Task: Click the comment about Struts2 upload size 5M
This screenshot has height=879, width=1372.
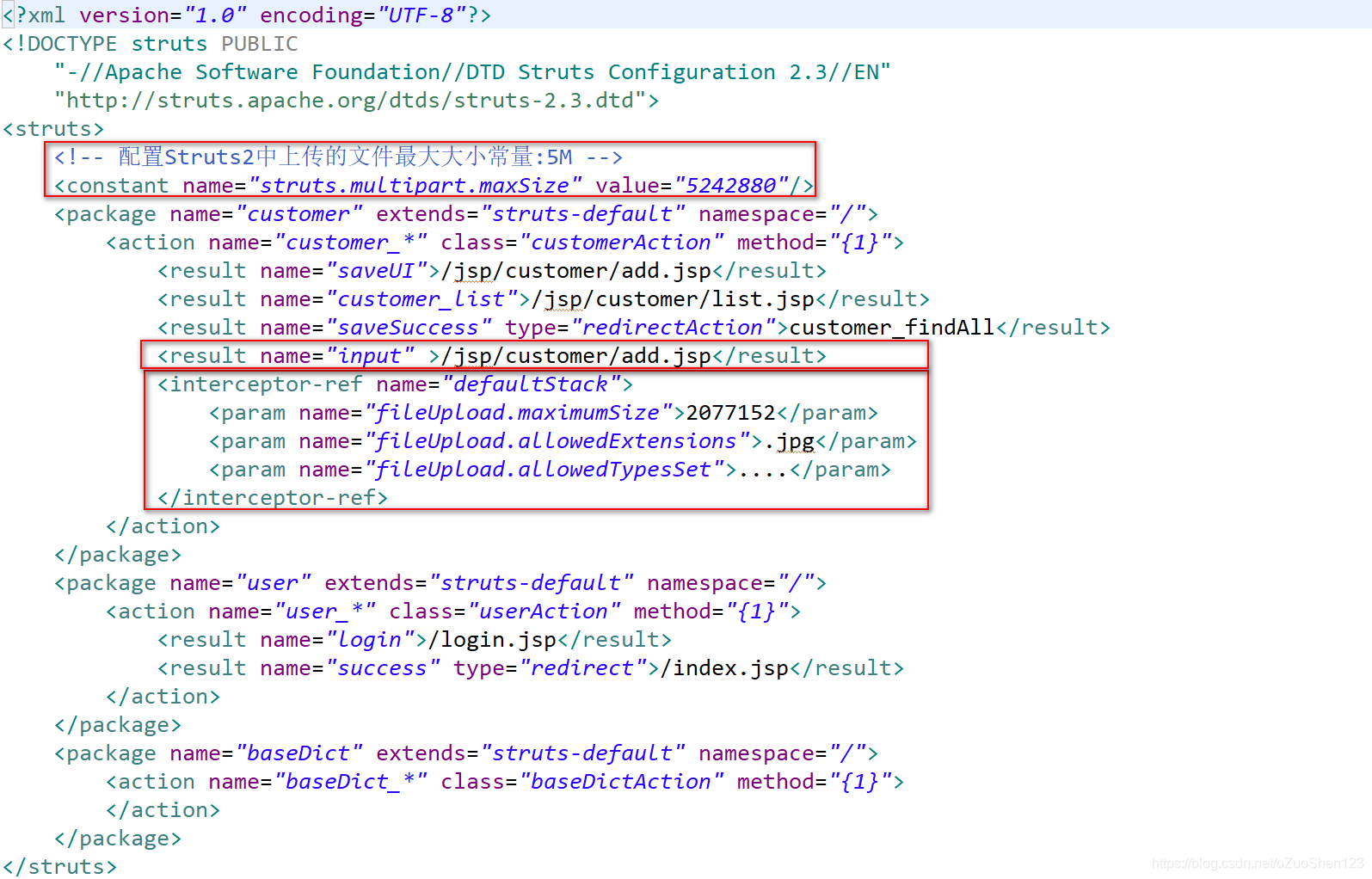Action: [338, 157]
